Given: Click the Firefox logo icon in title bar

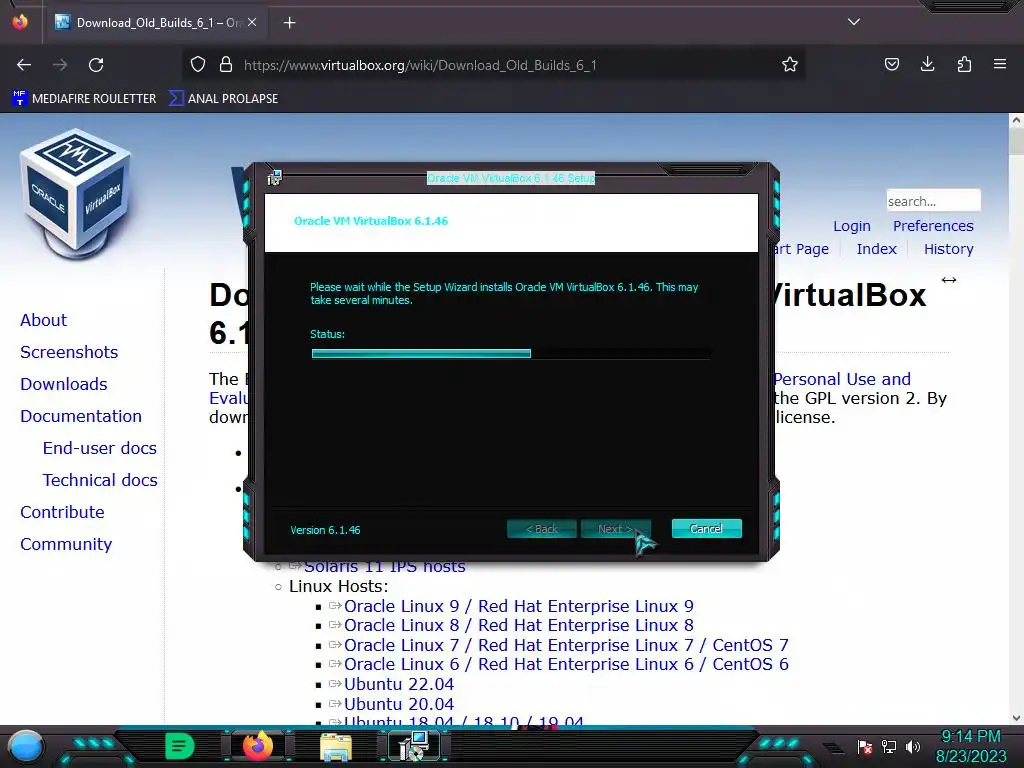Looking at the screenshot, I should (x=20, y=22).
